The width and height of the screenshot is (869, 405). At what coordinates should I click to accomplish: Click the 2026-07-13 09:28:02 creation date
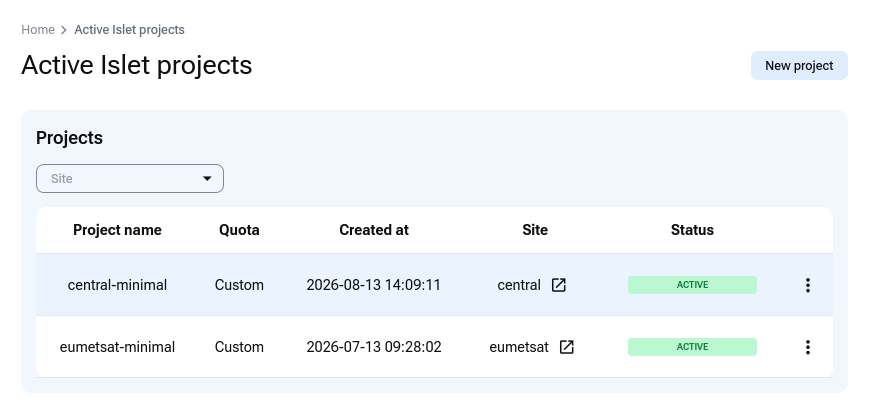pyautogui.click(x=374, y=347)
